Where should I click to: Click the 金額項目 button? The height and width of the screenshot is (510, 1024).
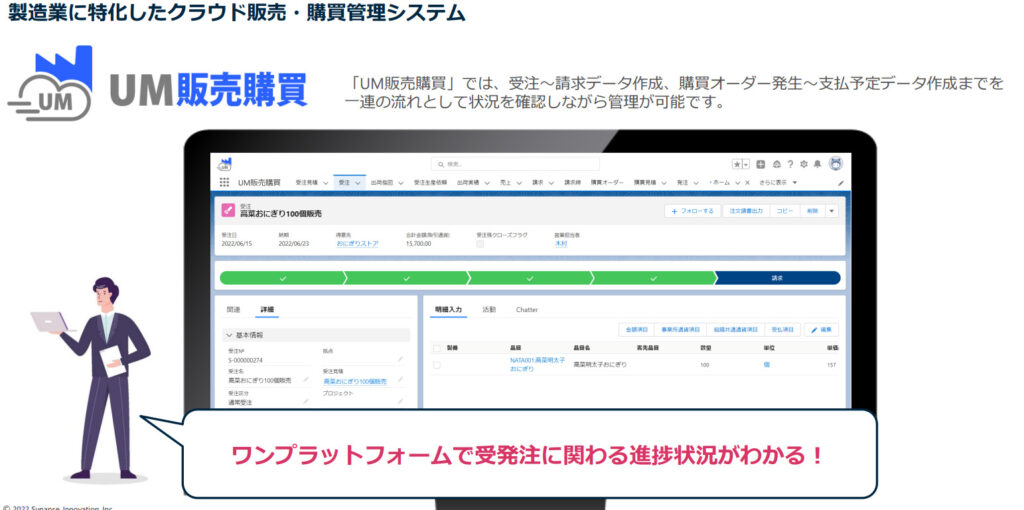point(636,330)
